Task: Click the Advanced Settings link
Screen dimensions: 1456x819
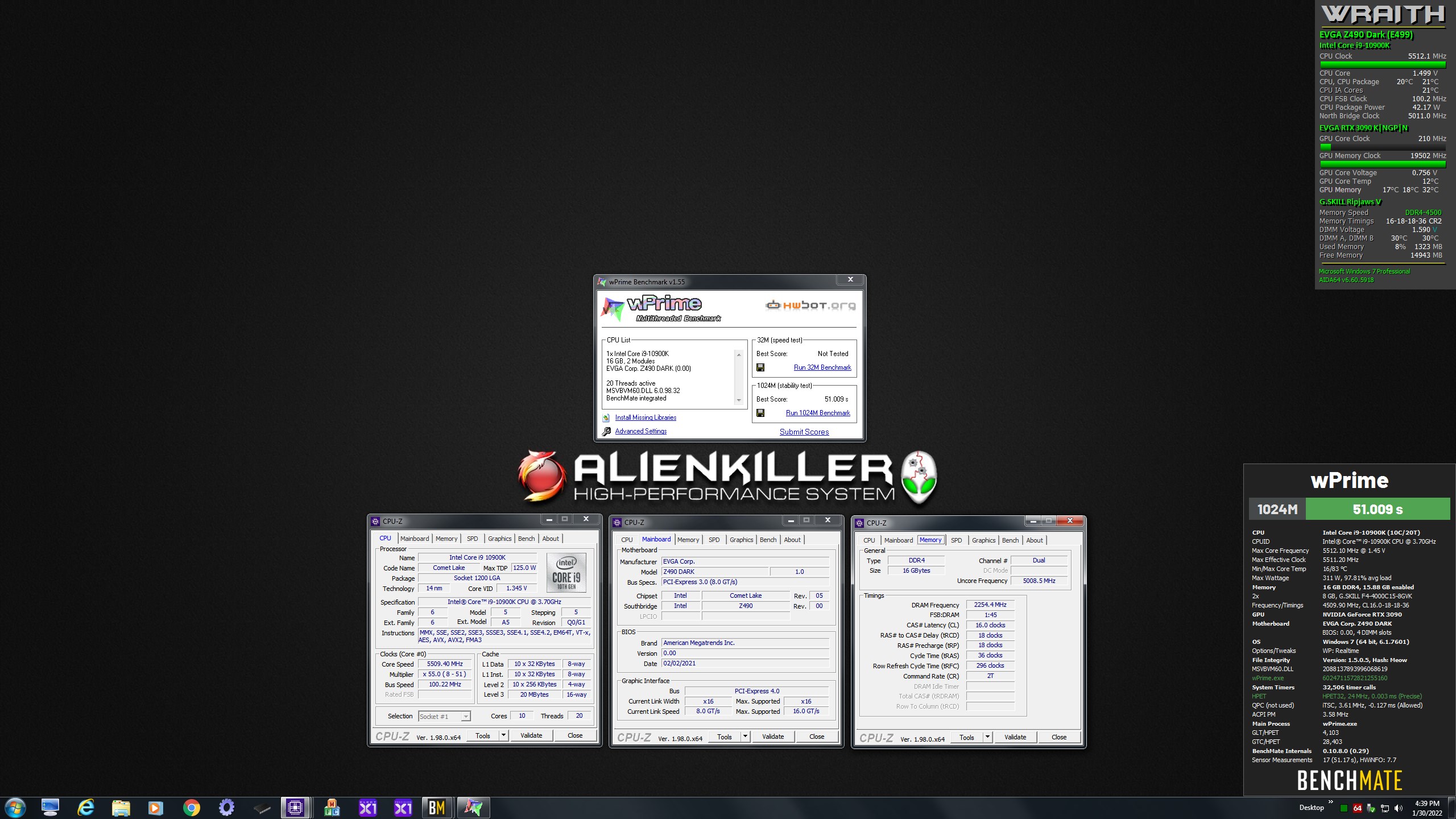Action: click(640, 431)
